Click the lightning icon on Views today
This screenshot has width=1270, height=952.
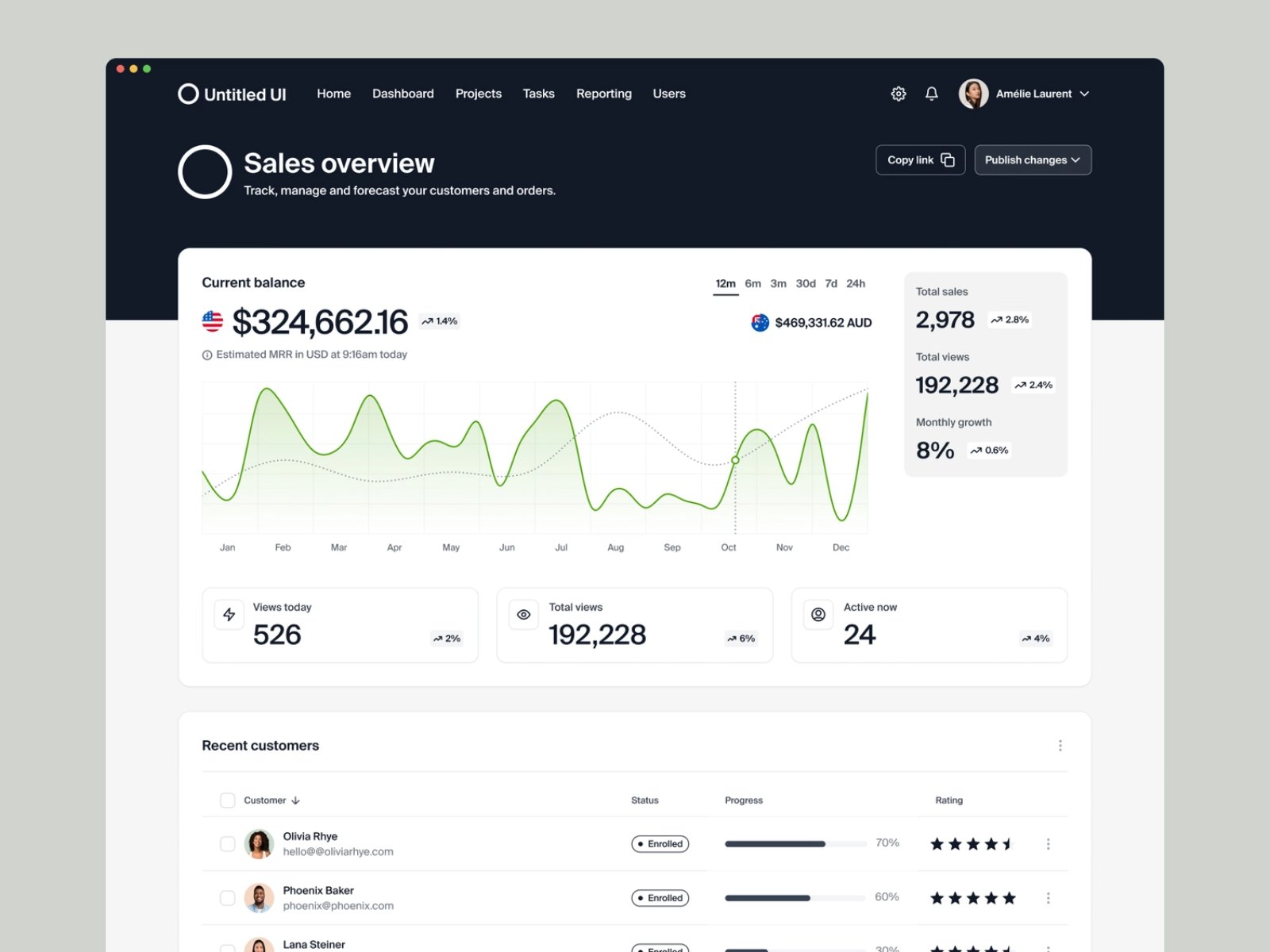[229, 615]
